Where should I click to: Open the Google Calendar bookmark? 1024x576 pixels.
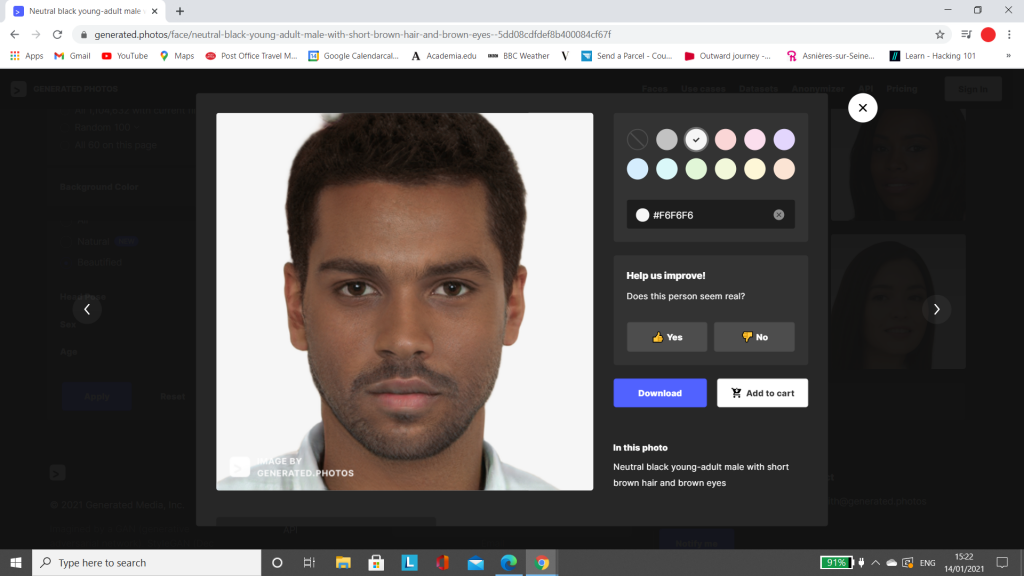(x=353, y=56)
